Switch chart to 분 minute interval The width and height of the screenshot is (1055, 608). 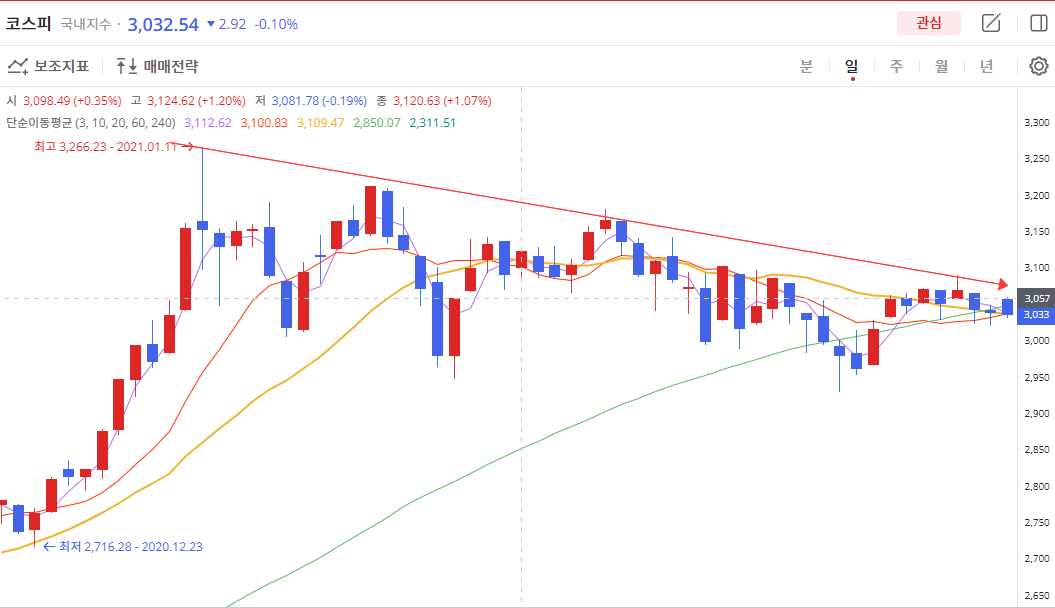click(806, 66)
